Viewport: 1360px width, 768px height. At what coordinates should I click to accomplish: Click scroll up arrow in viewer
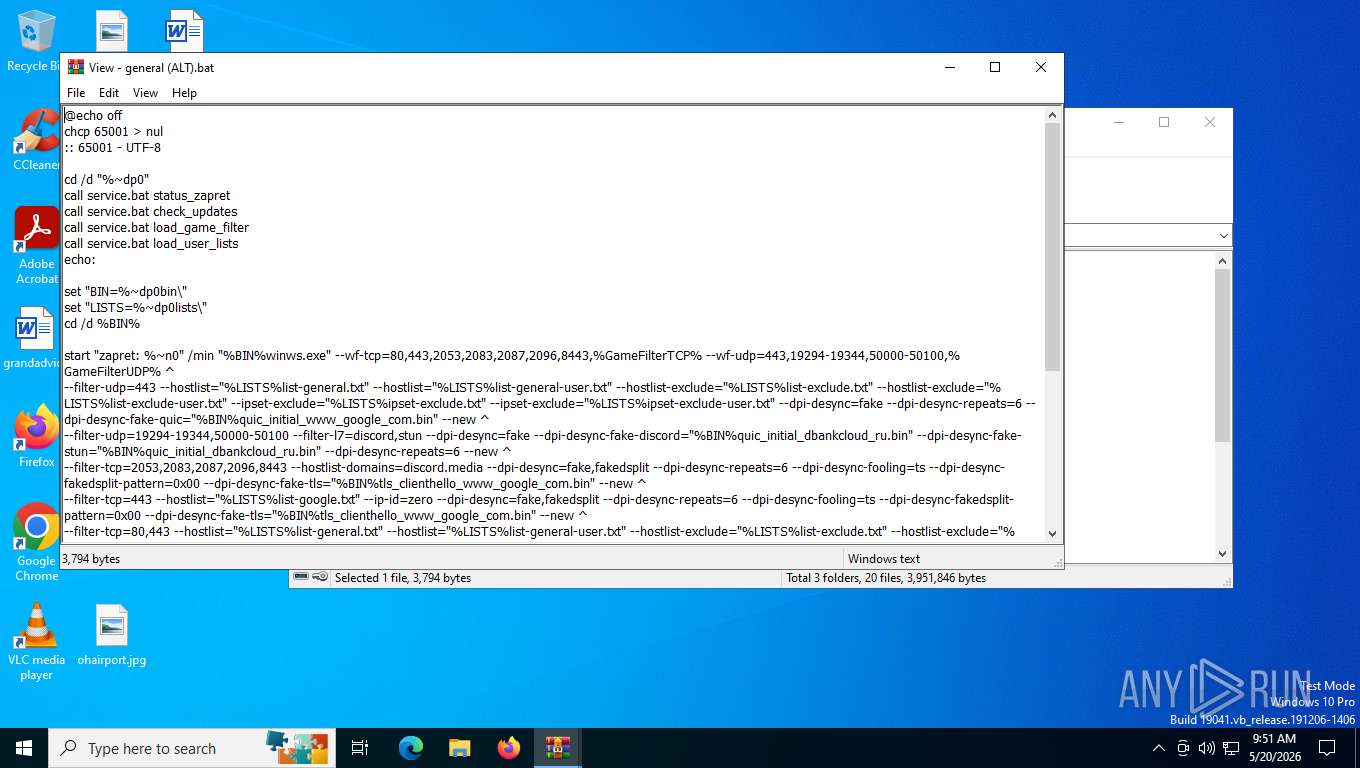pyautogui.click(x=1052, y=115)
